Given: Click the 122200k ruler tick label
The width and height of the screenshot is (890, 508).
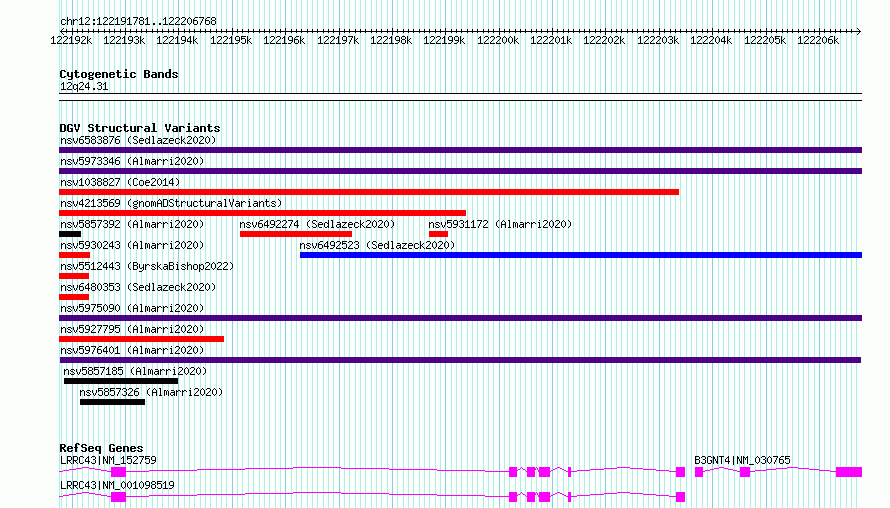Looking at the screenshot, I should pos(498,40).
